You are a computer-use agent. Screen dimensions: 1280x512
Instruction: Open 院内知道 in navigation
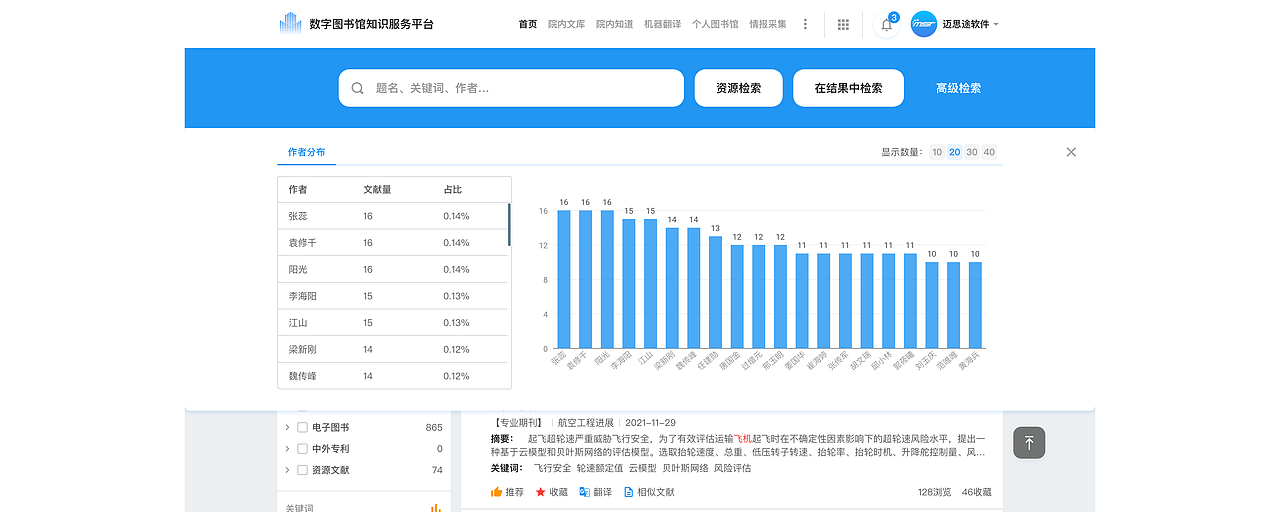615,24
